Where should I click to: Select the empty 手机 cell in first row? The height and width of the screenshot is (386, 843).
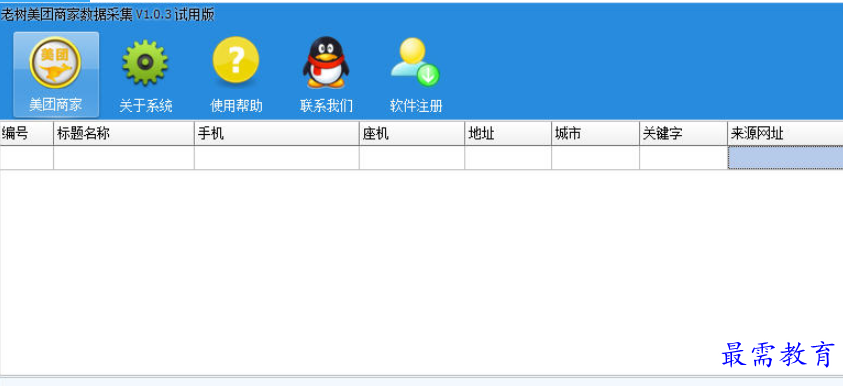277,158
